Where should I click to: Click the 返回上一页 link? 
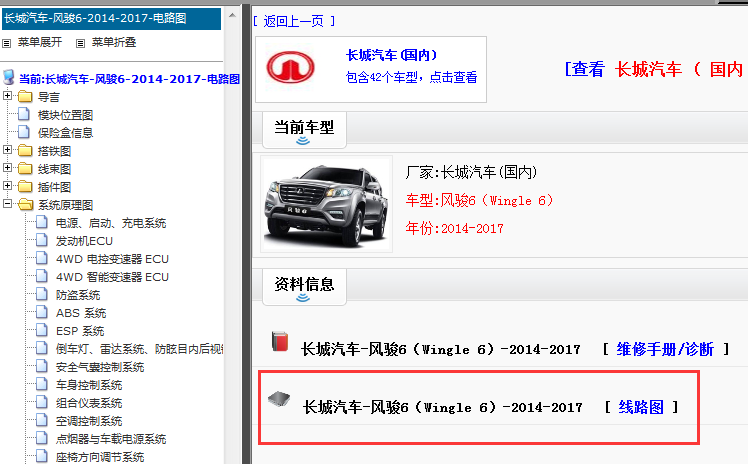[294, 21]
